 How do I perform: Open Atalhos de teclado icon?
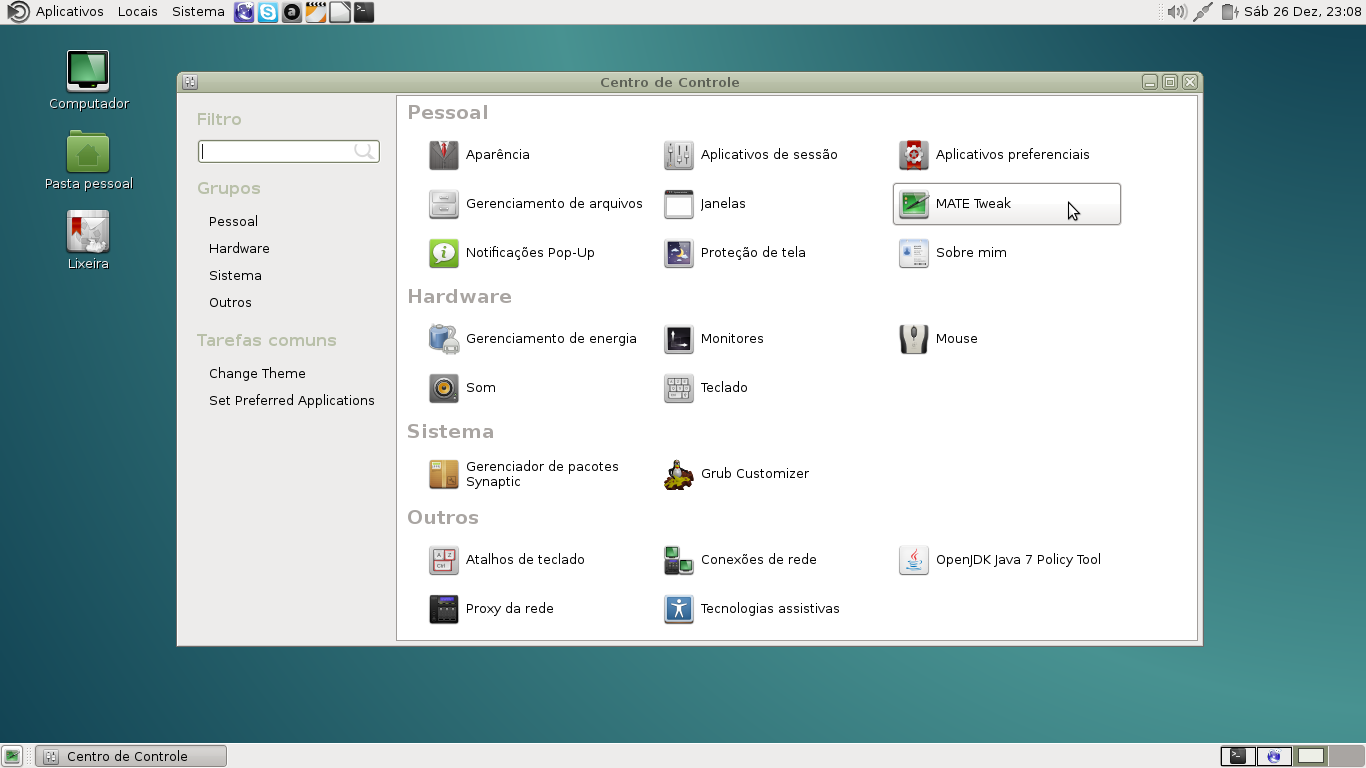[444, 560]
